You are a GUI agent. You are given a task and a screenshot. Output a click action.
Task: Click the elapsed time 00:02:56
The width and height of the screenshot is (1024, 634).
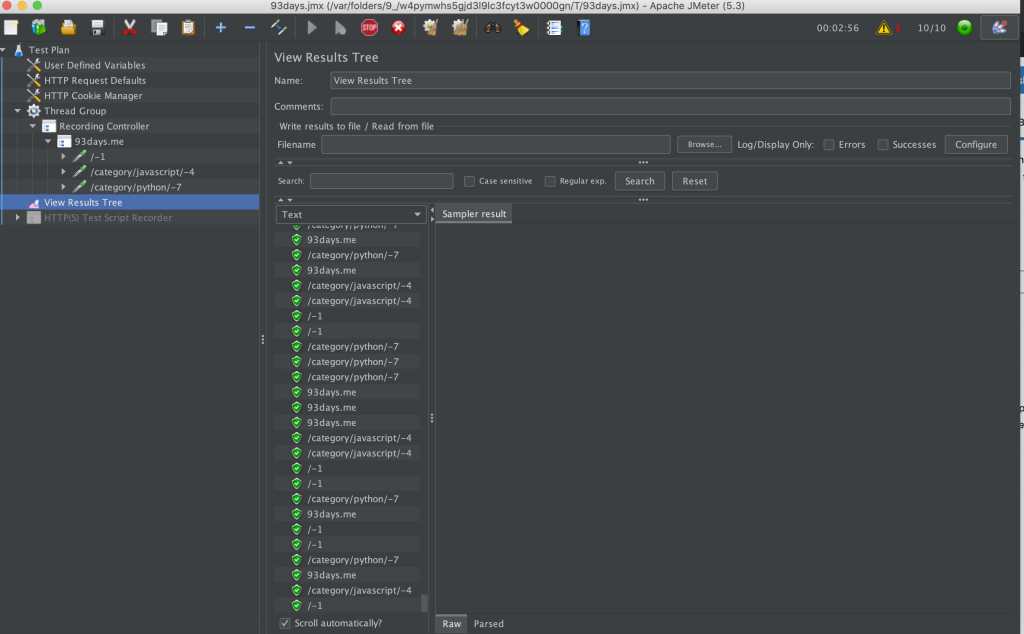pyautogui.click(x=837, y=28)
